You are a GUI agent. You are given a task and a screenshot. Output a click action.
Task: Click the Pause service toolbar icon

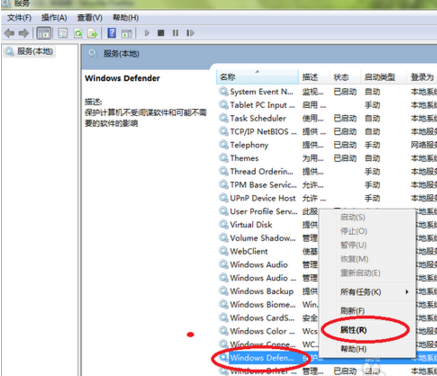175,33
